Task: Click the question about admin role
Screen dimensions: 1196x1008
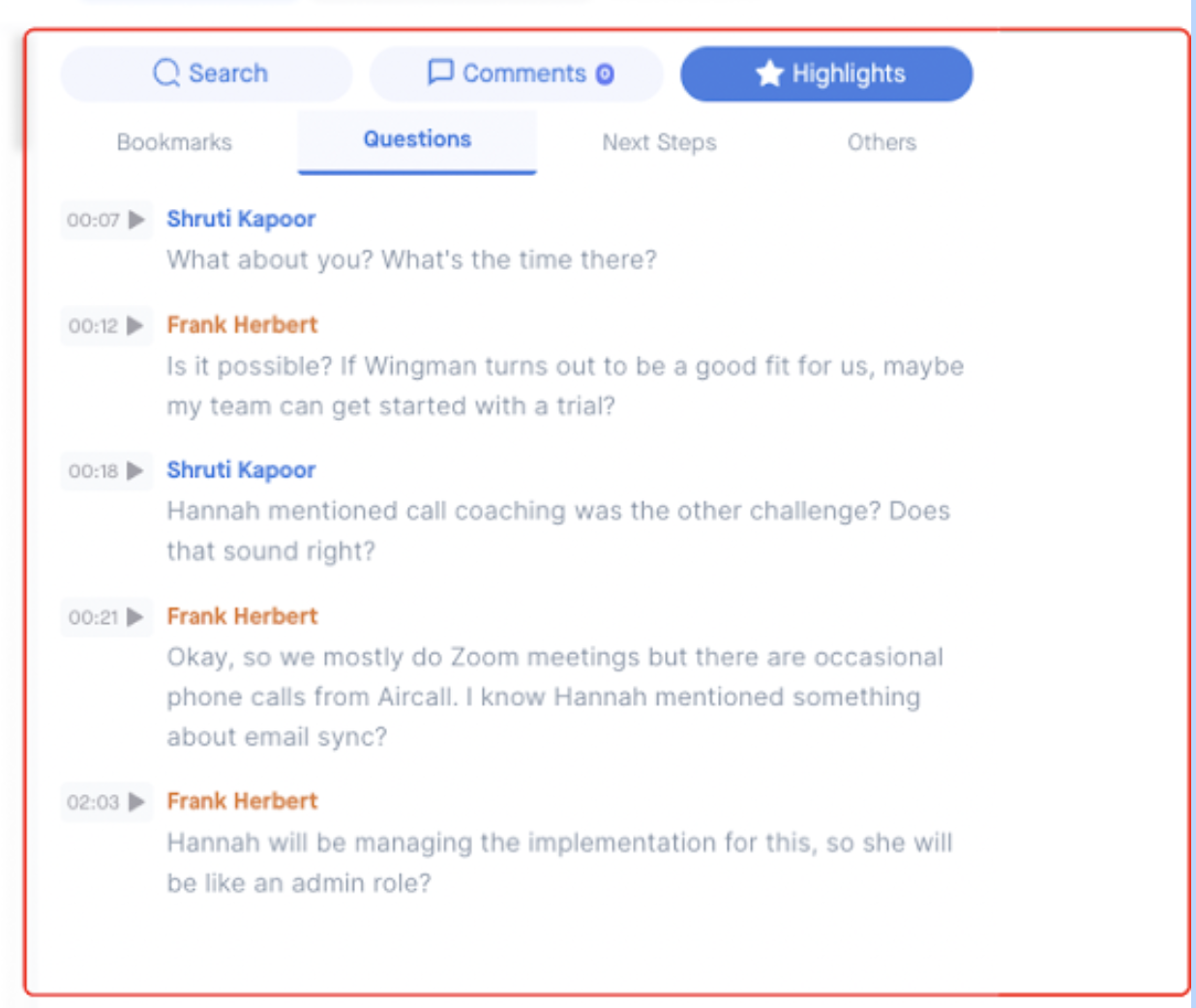Action: 559,862
